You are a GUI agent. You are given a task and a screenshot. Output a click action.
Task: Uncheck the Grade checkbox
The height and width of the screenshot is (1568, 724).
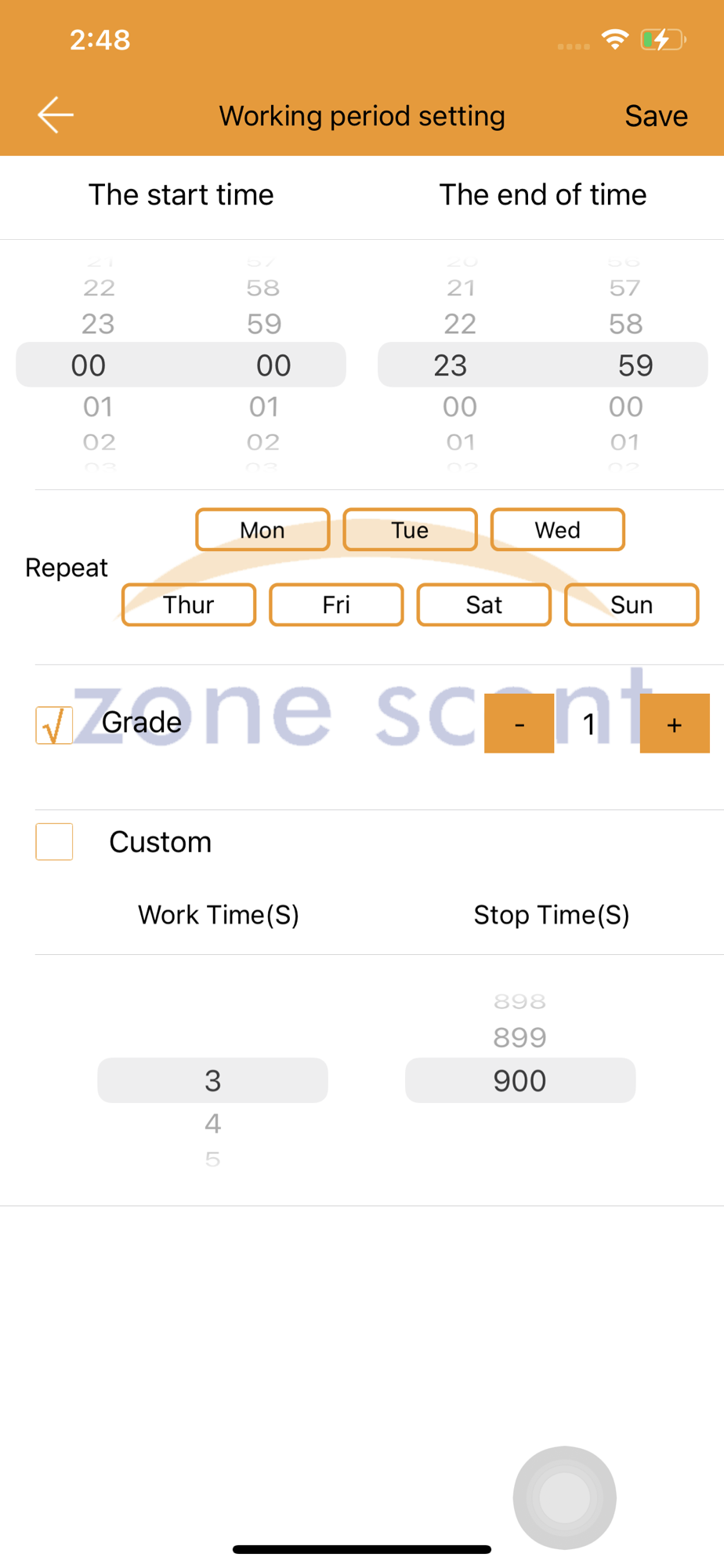(54, 724)
